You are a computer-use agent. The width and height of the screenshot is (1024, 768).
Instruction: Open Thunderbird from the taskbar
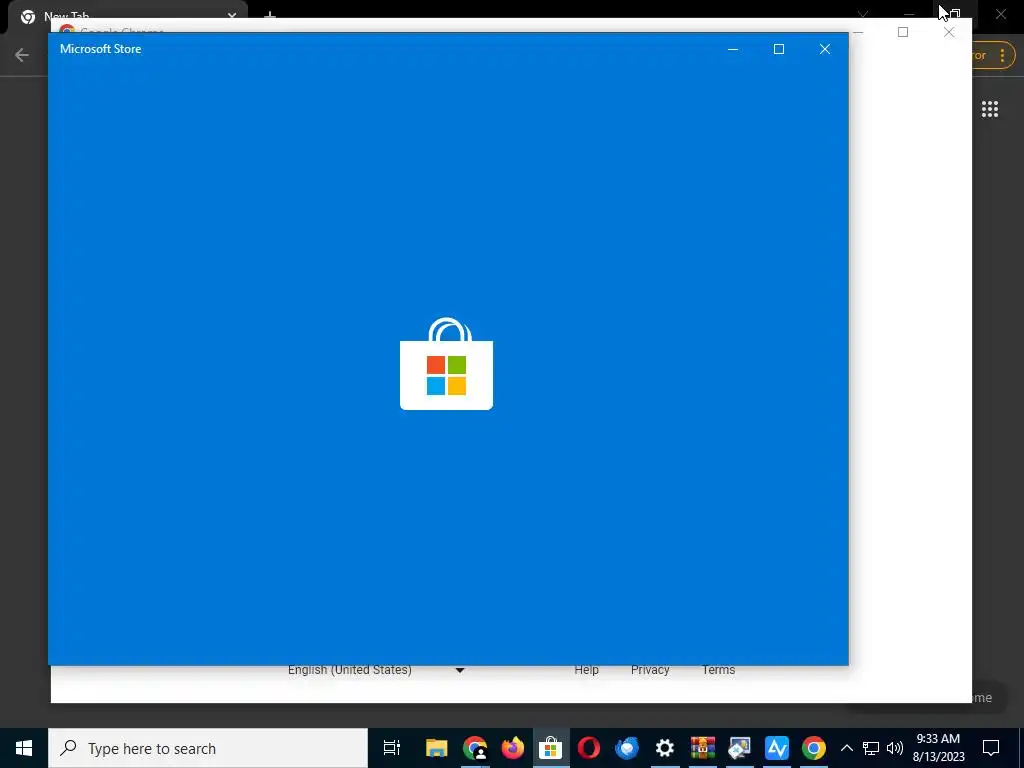pos(626,748)
